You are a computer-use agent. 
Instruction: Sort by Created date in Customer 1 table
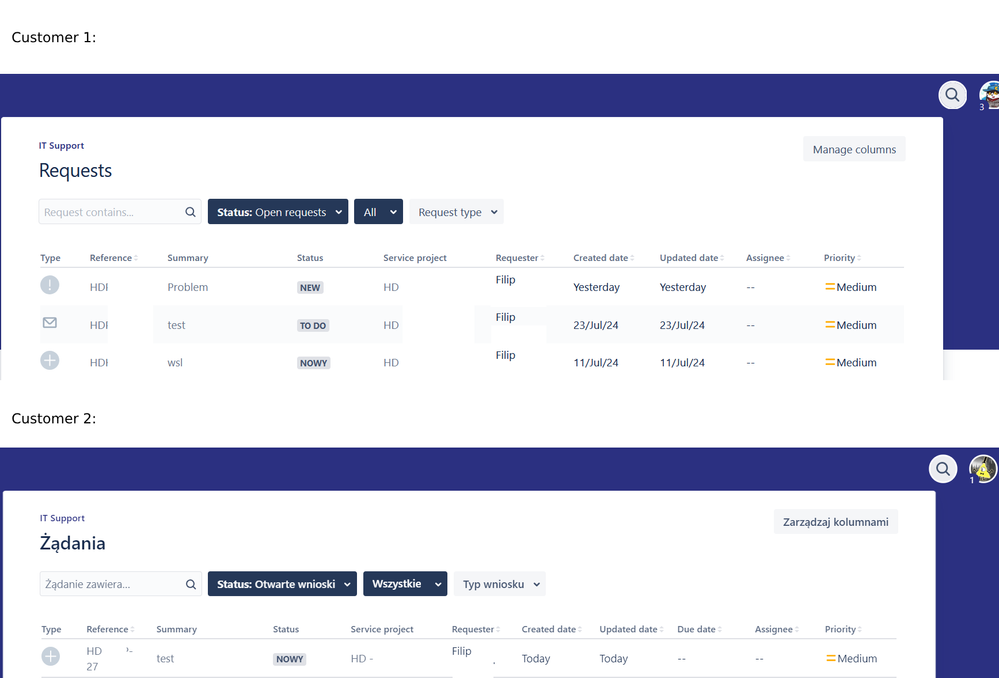(604, 258)
